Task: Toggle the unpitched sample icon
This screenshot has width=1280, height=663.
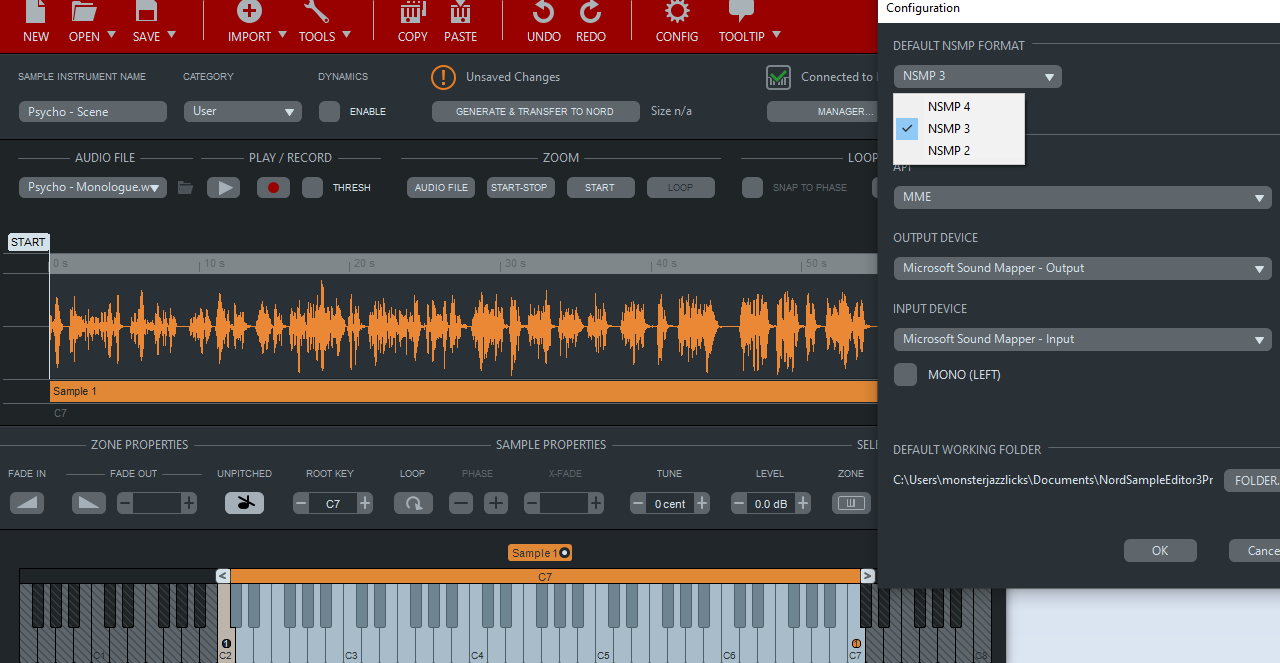Action: tap(244, 503)
